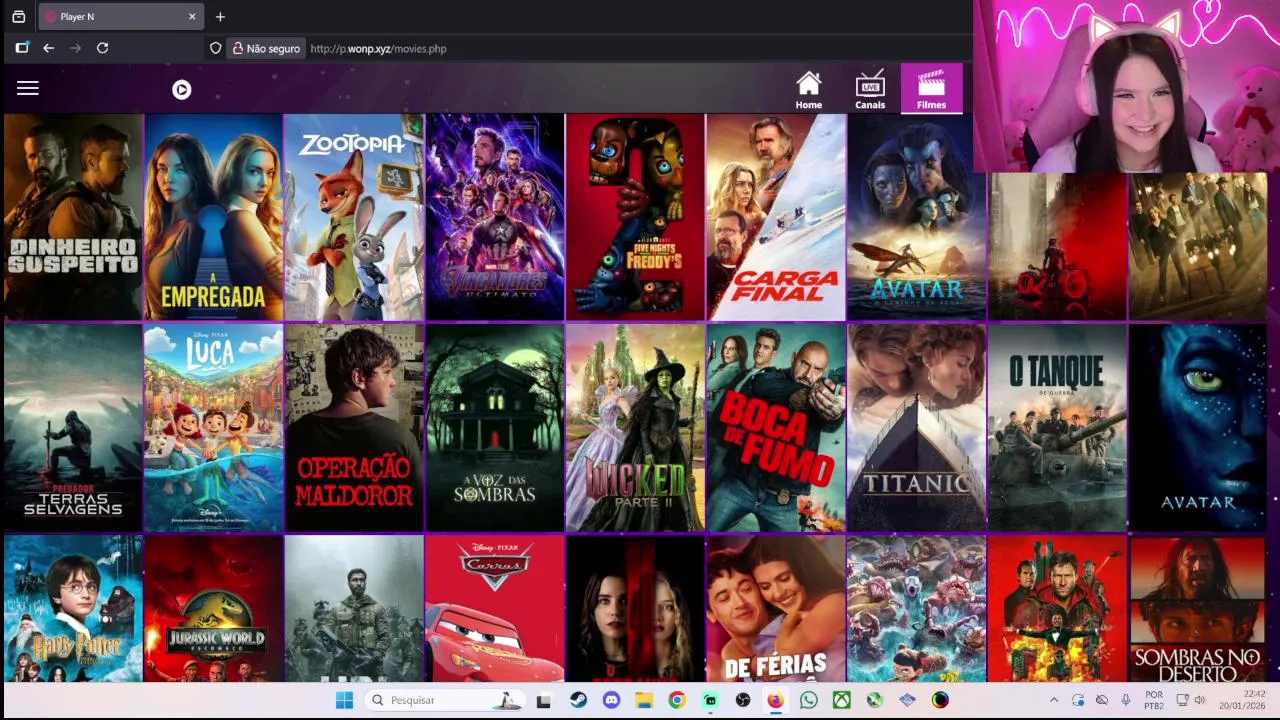Viewport: 1280px width, 720px height.
Task: Click the browser back arrow
Action: click(x=48, y=48)
